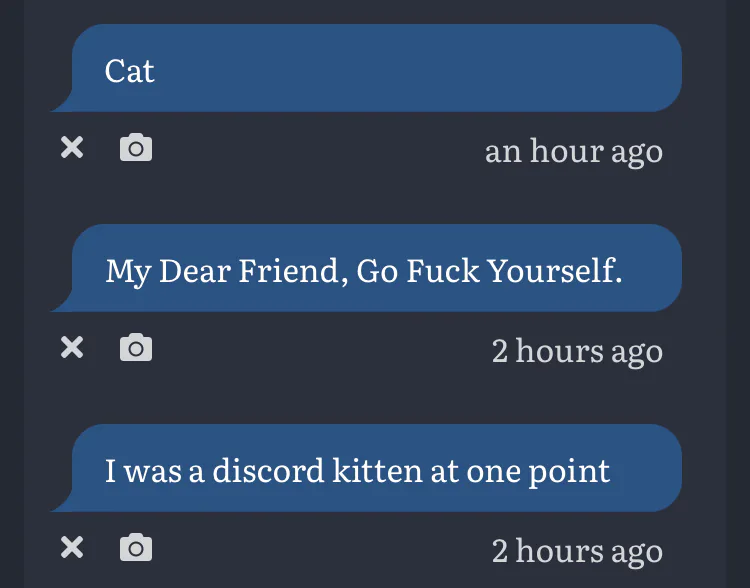Image resolution: width=750 pixels, height=588 pixels.
Task: Remove the "My Dear Friend" message via X
Action: [72, 348]
